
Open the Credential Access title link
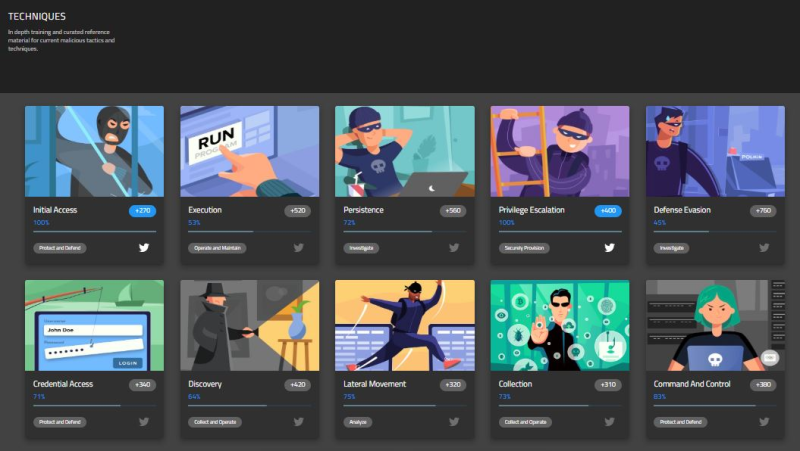[63, 384]
